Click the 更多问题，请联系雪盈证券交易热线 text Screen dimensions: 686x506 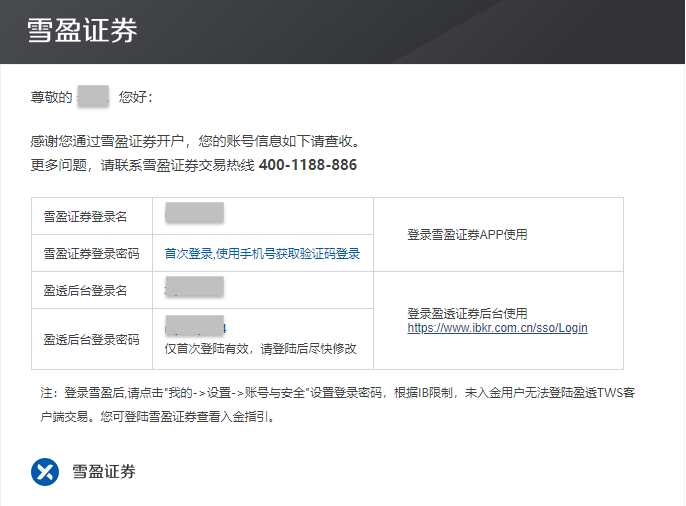[143, 165]
